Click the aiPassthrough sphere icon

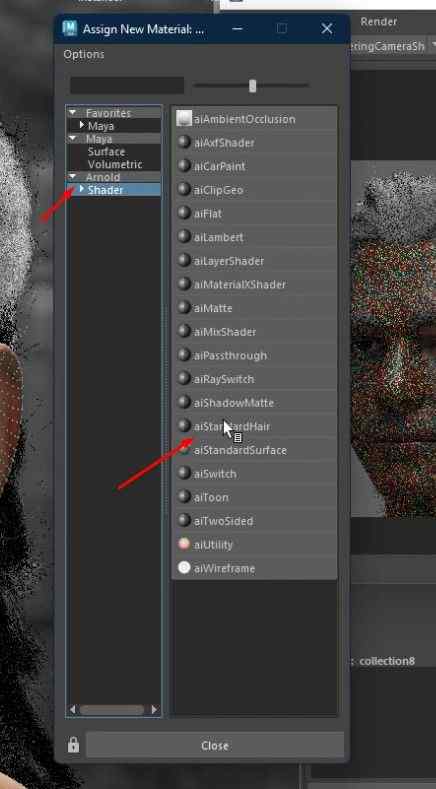[184, 355]
